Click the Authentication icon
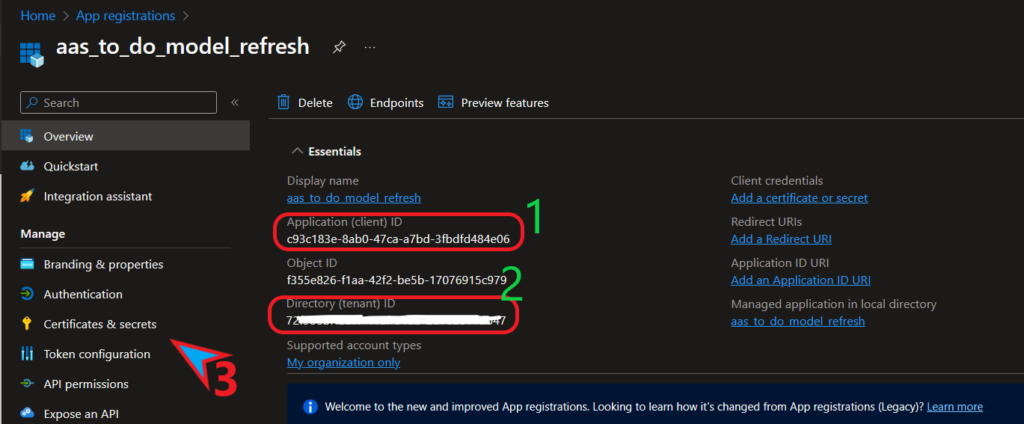This screenshot has height=424, width=1024. click(x=27, y=294)
